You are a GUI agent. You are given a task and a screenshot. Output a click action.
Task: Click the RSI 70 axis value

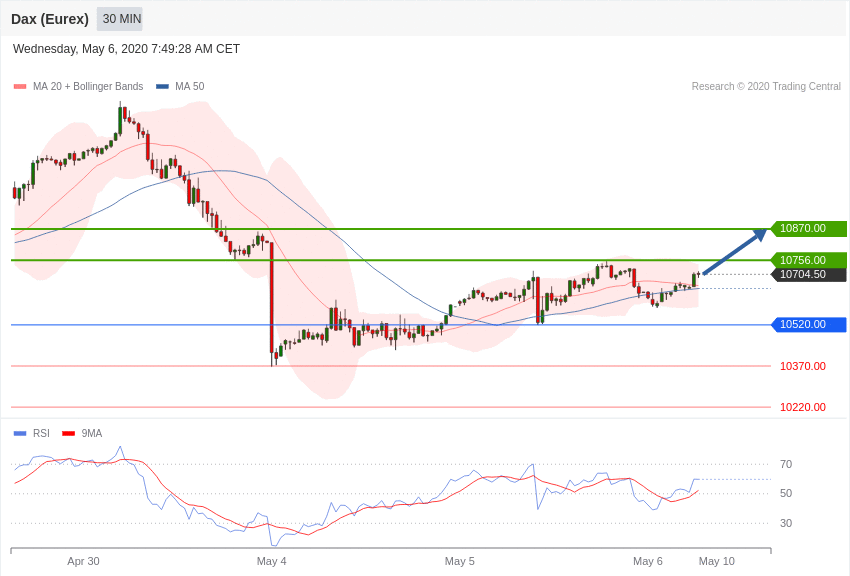coord(786,464)
